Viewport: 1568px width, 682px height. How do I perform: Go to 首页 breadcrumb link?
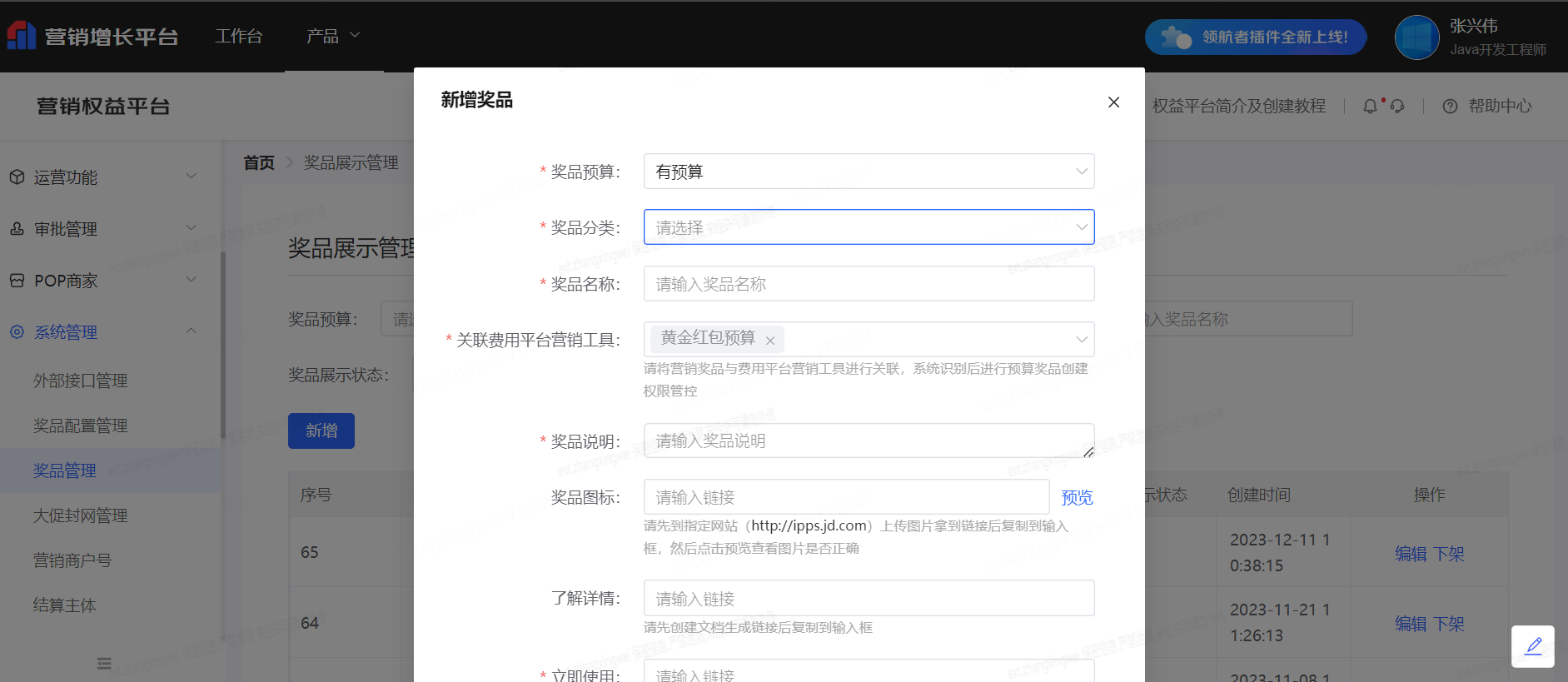click(x=259, y=163)
